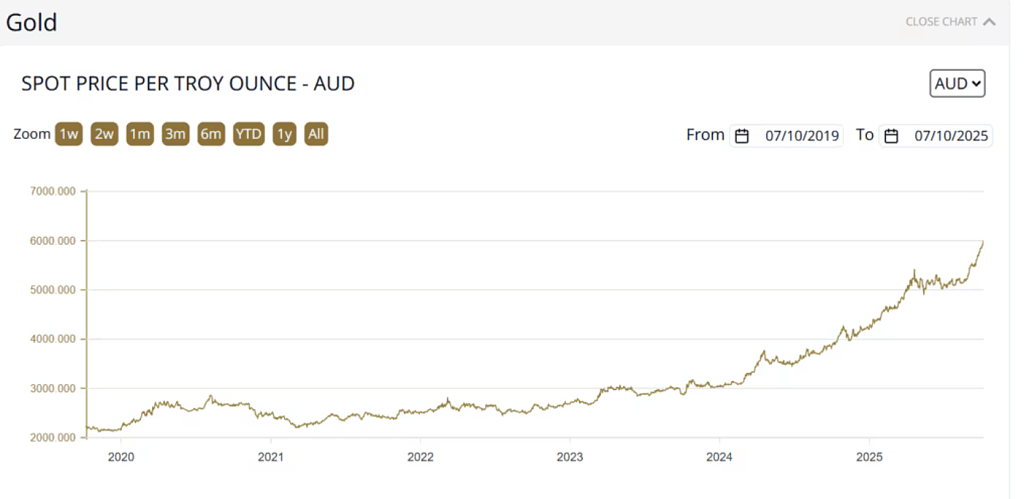Click the calendar icon beside To date
This screenshot has width=1024, height=499.
coord(892,136)
